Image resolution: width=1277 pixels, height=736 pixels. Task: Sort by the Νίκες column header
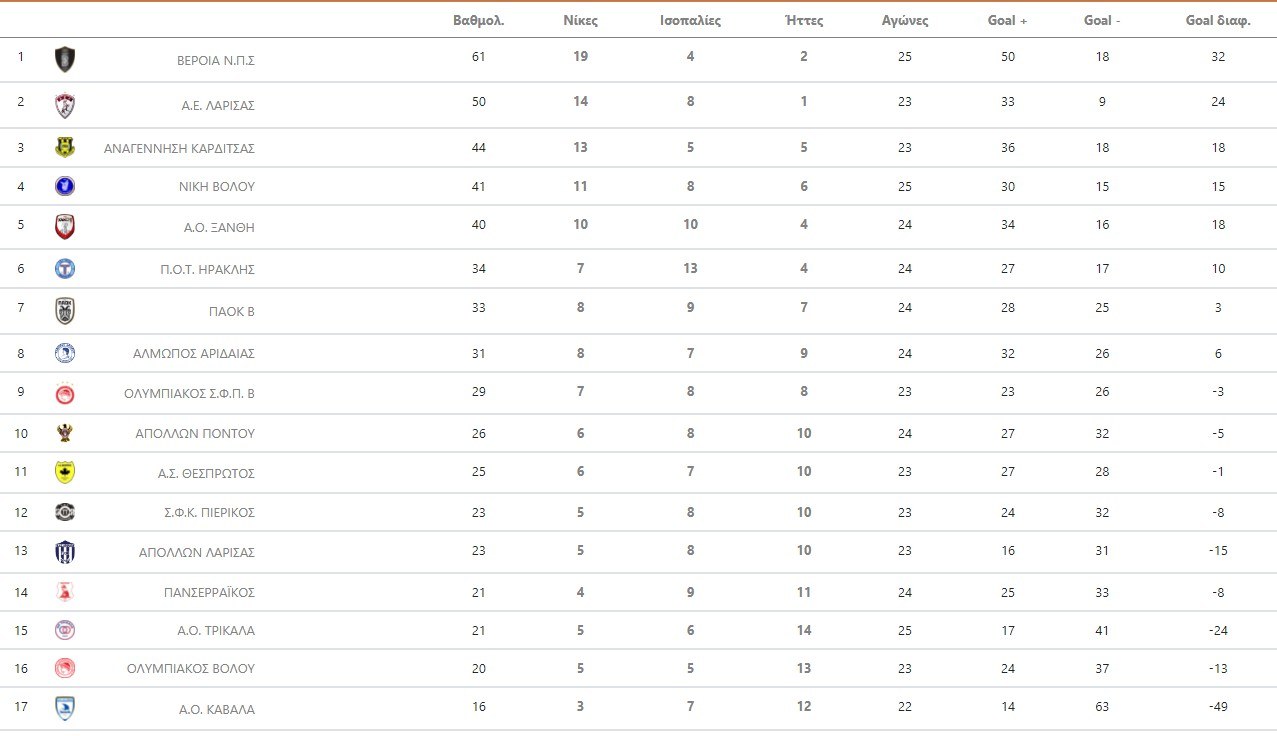(x=580, y=20)
